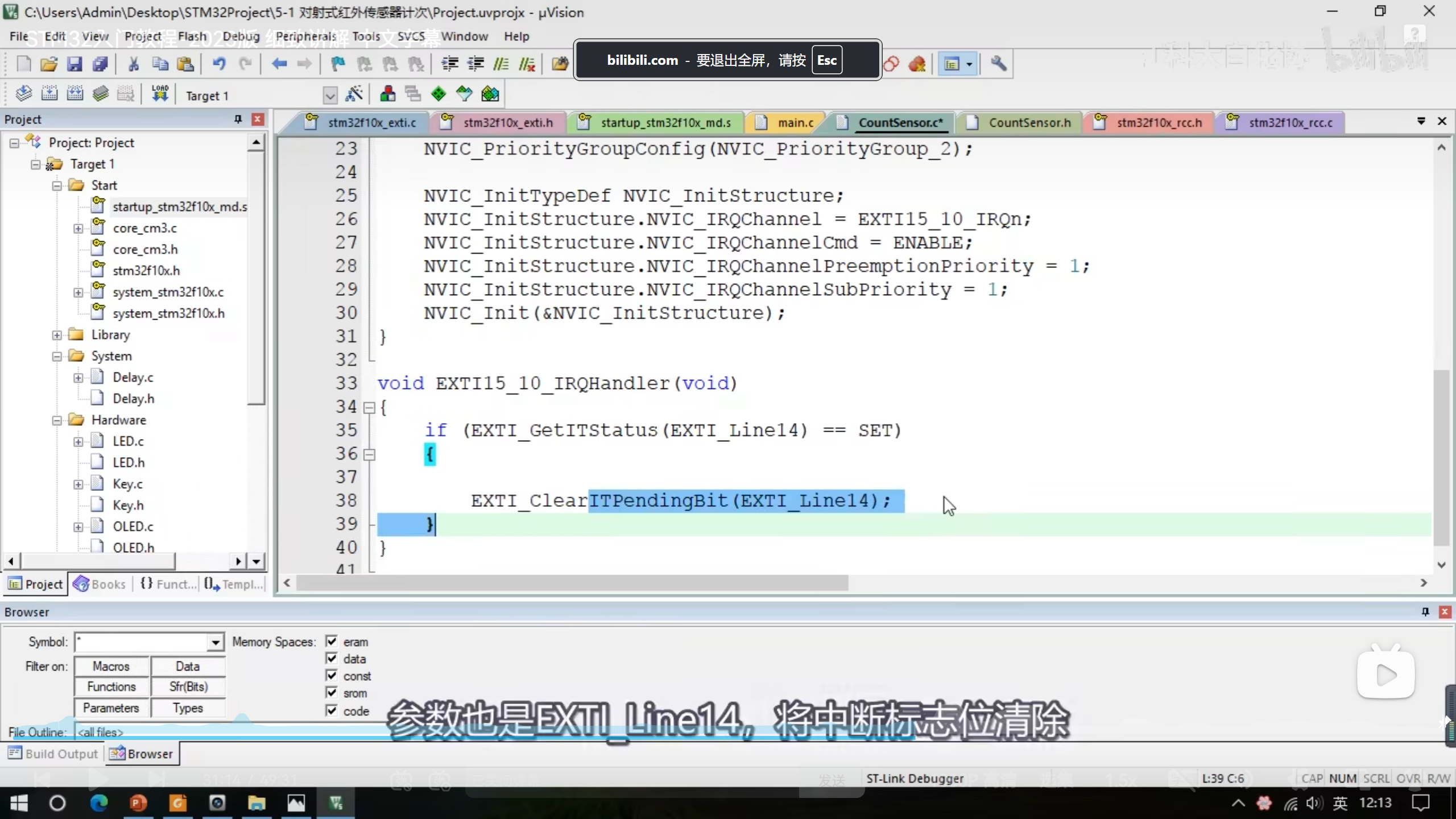The image size is (1456, 819).
Task: Click the Manage Run-Time Environment green diamond icon
Action: tap(439, 94)
